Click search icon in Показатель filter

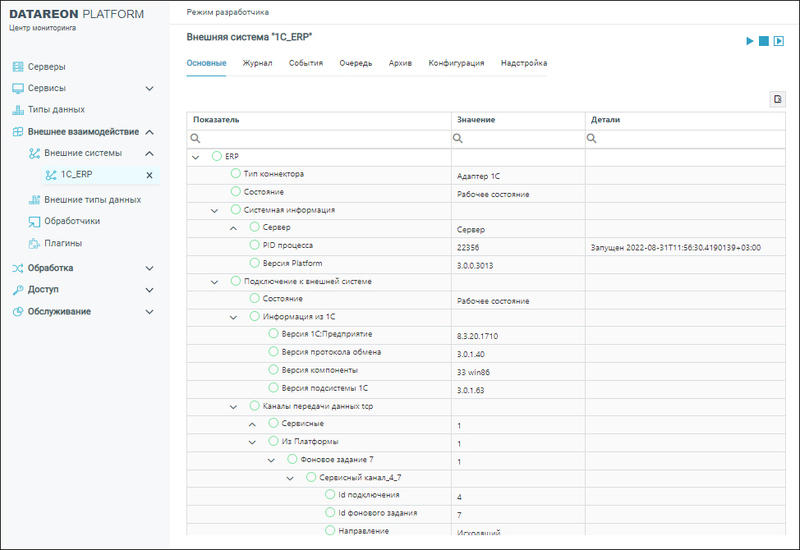tap(195, 138)
